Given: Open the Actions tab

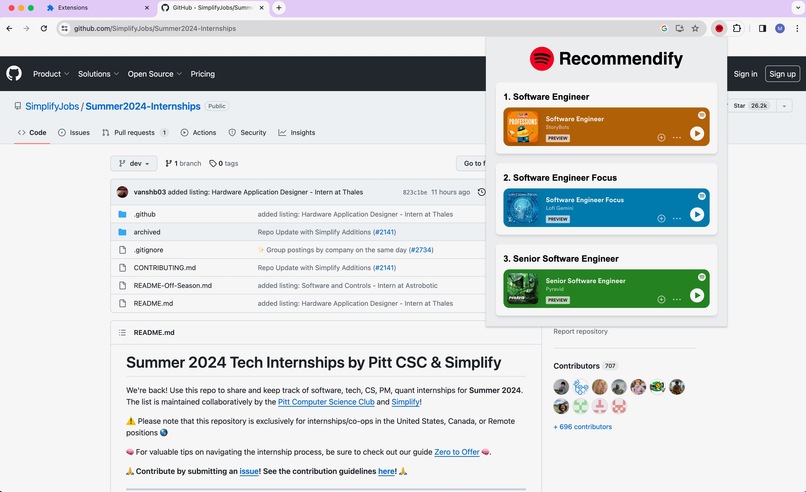Looking at the screenshot, I should (198, 133).
